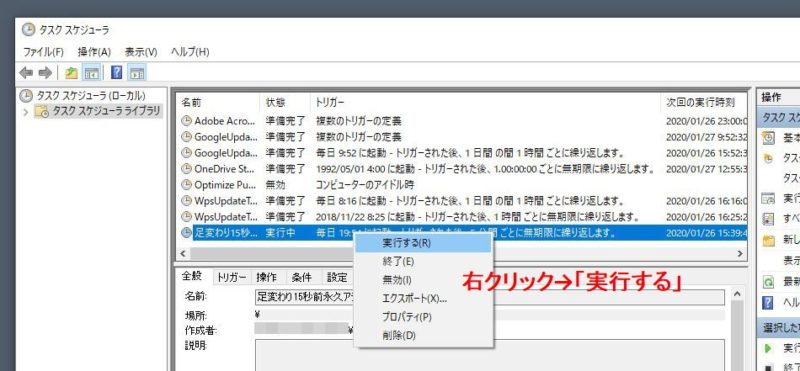Screen dimensions: 800x371
Task: Click the 実行中 status cell
Action: 280,233
